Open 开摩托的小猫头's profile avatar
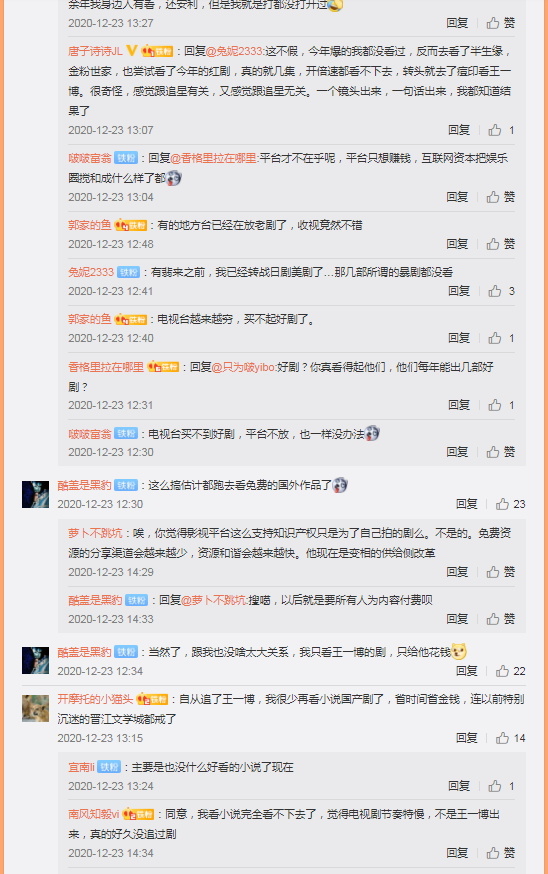 pos(35,708)
